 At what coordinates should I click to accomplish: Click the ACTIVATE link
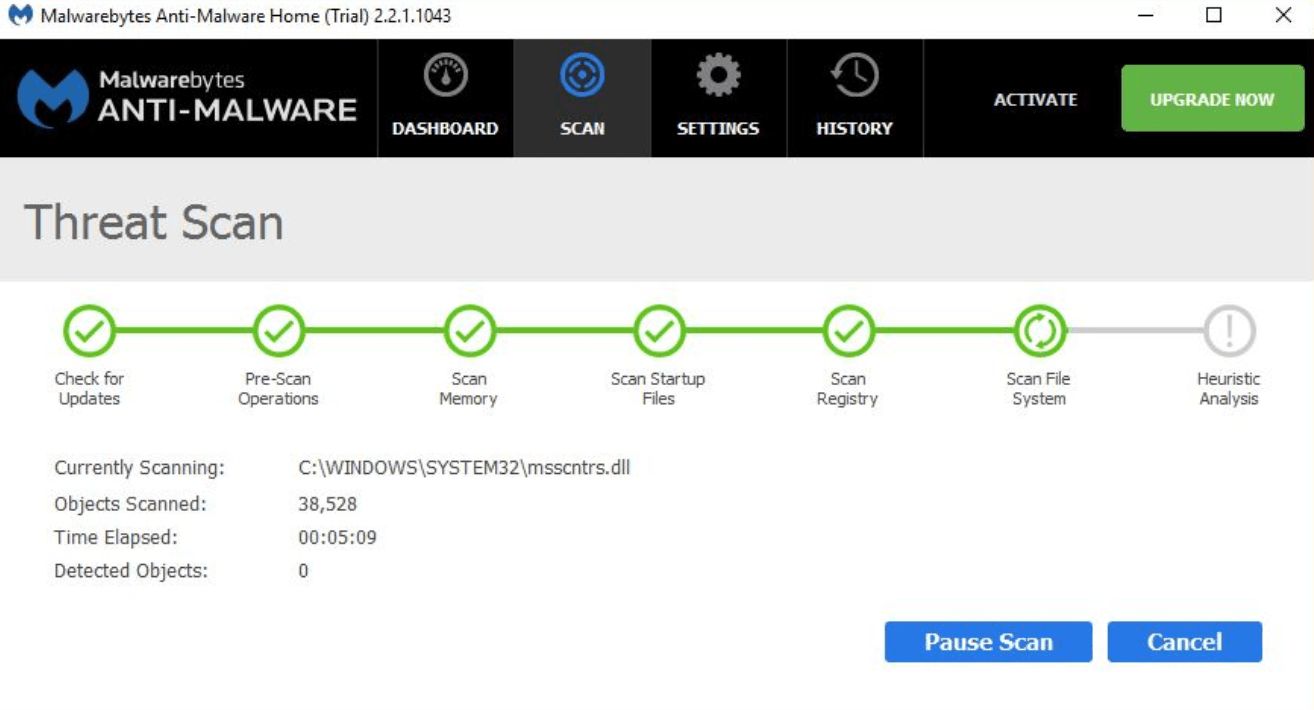(1035, 100)
